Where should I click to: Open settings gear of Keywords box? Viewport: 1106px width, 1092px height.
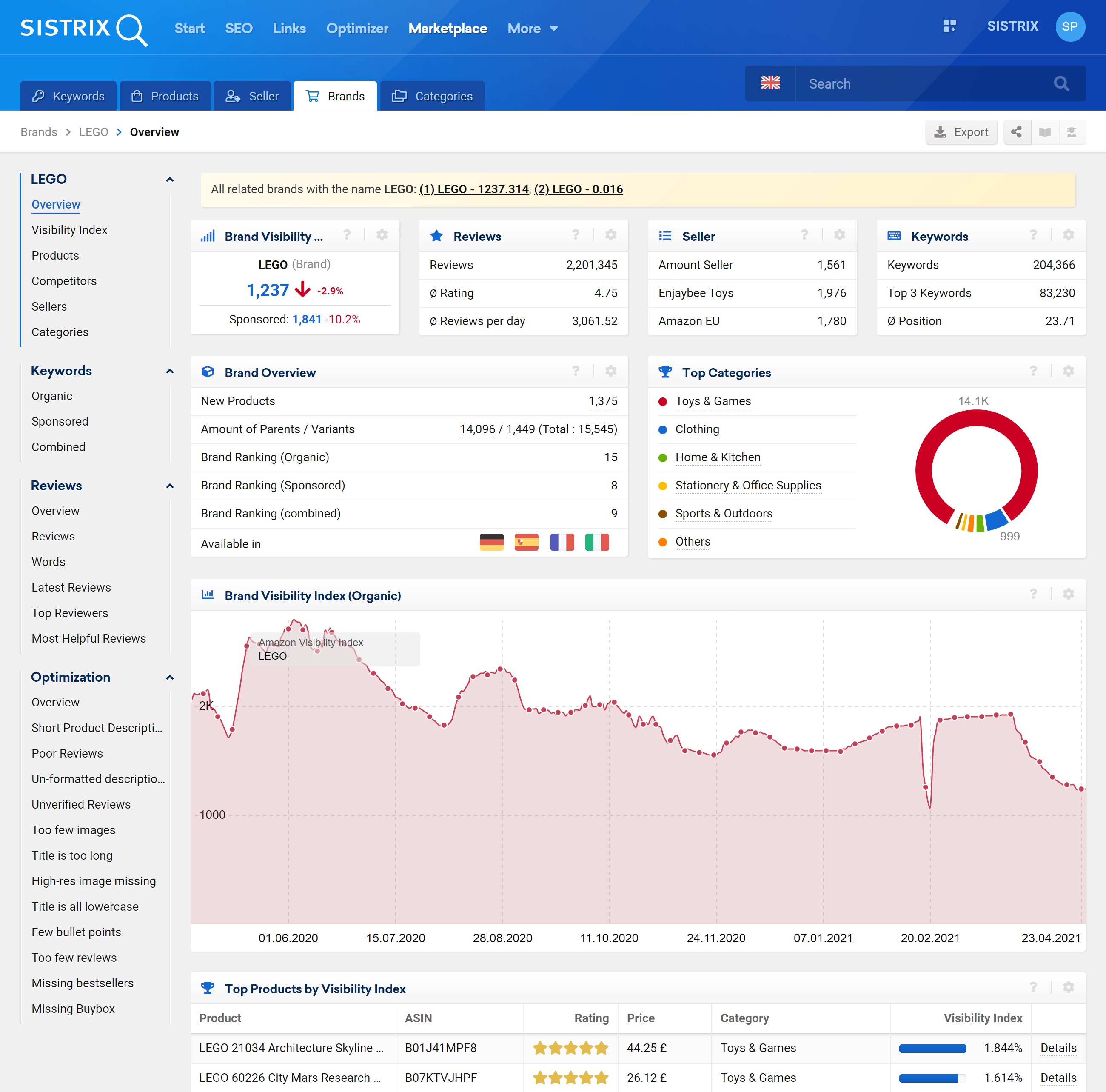1068,235
